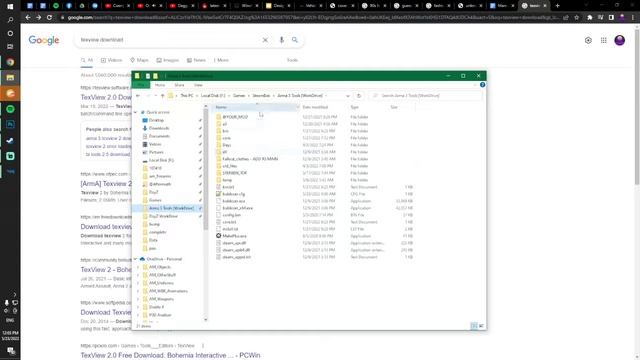Select the DayZ Workdrive folder in sidebar
The image size is (640, 360).
(x=163, y=216)
